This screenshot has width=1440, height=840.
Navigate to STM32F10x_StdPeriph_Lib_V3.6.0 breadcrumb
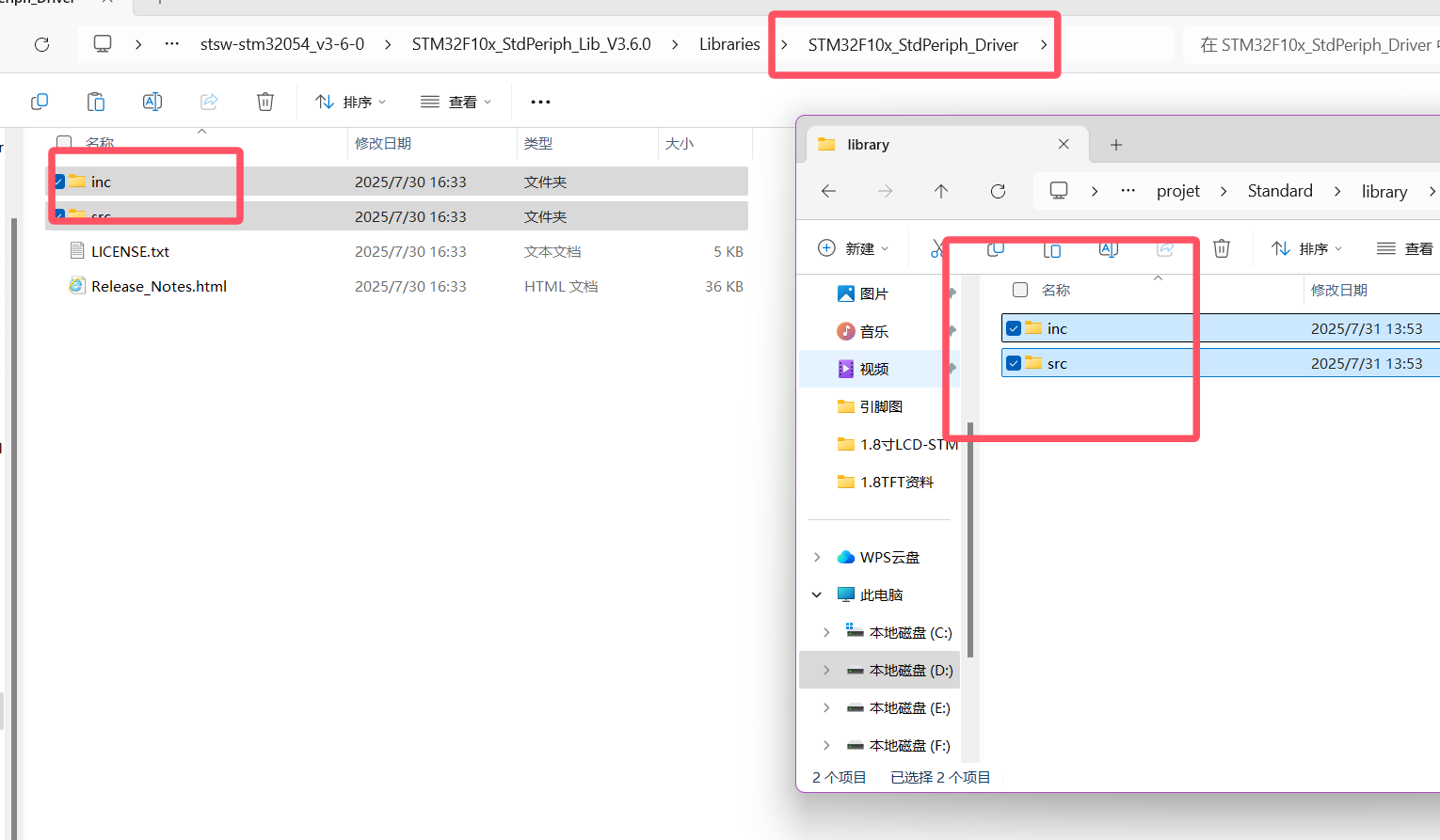(531, 44)
